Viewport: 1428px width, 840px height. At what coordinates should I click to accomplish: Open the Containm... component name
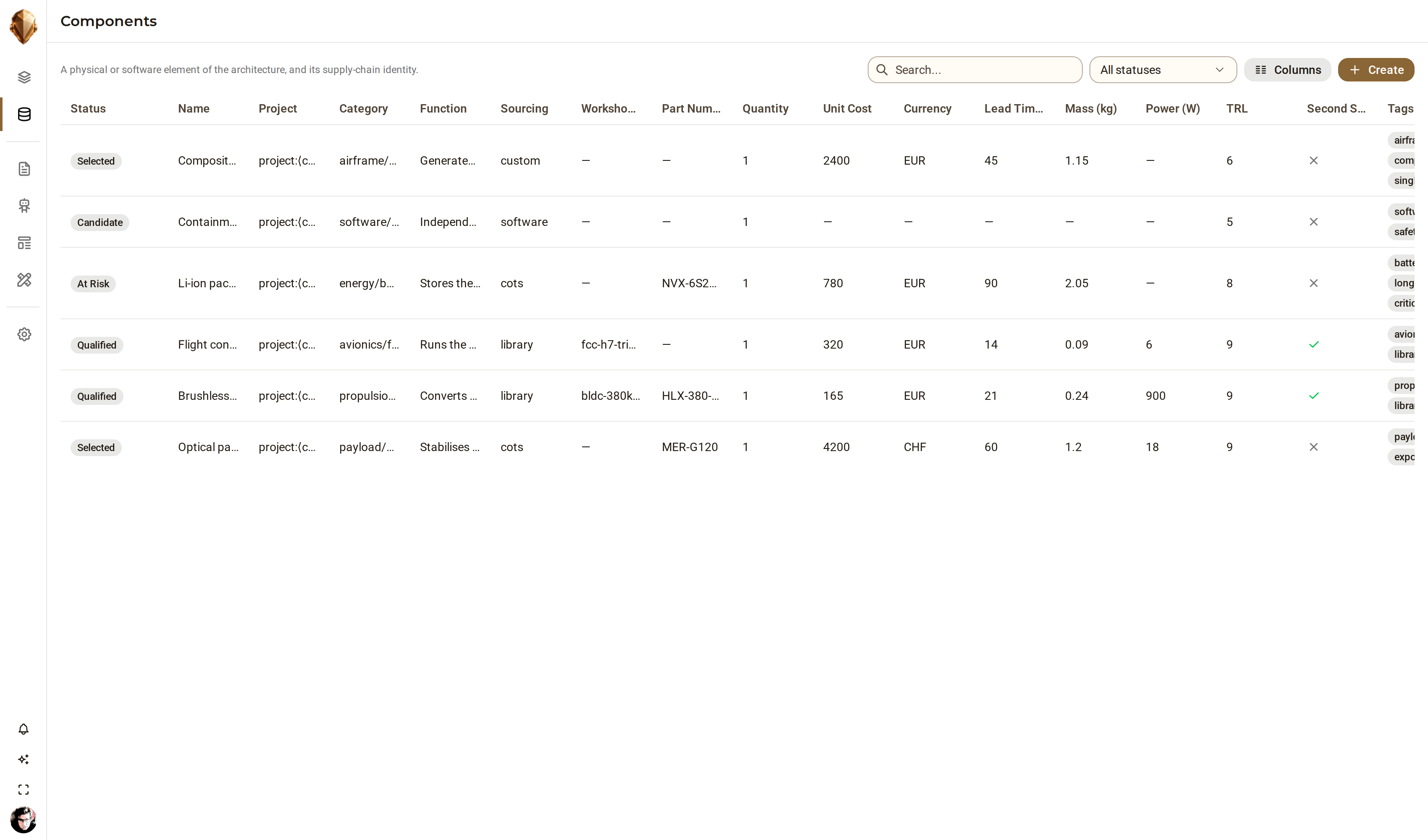[x=207, y=222]
